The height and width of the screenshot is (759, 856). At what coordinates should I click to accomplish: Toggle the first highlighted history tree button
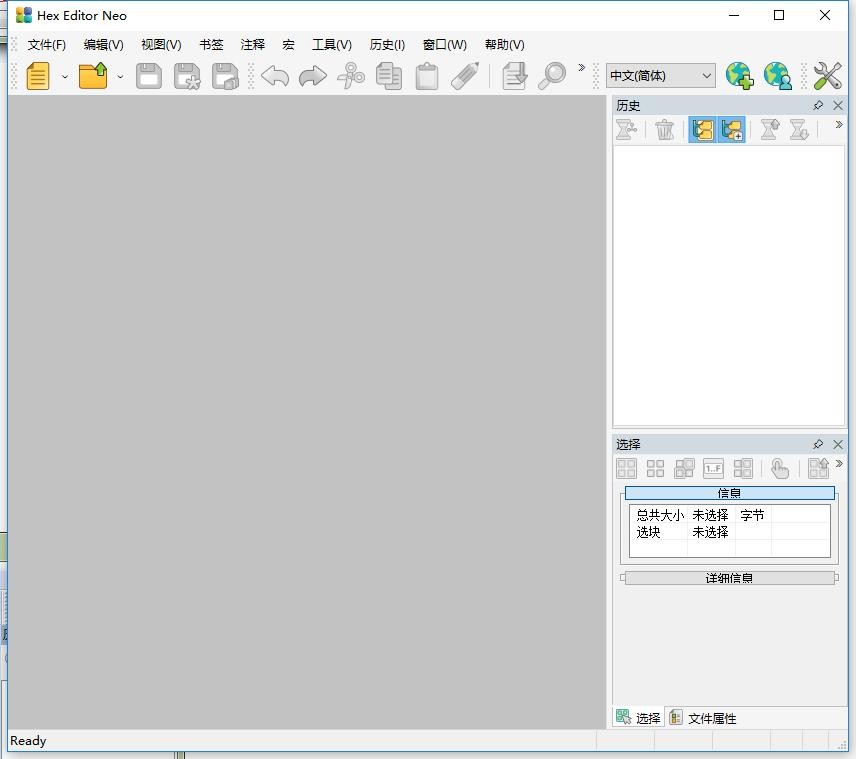[x=702, y=130]
